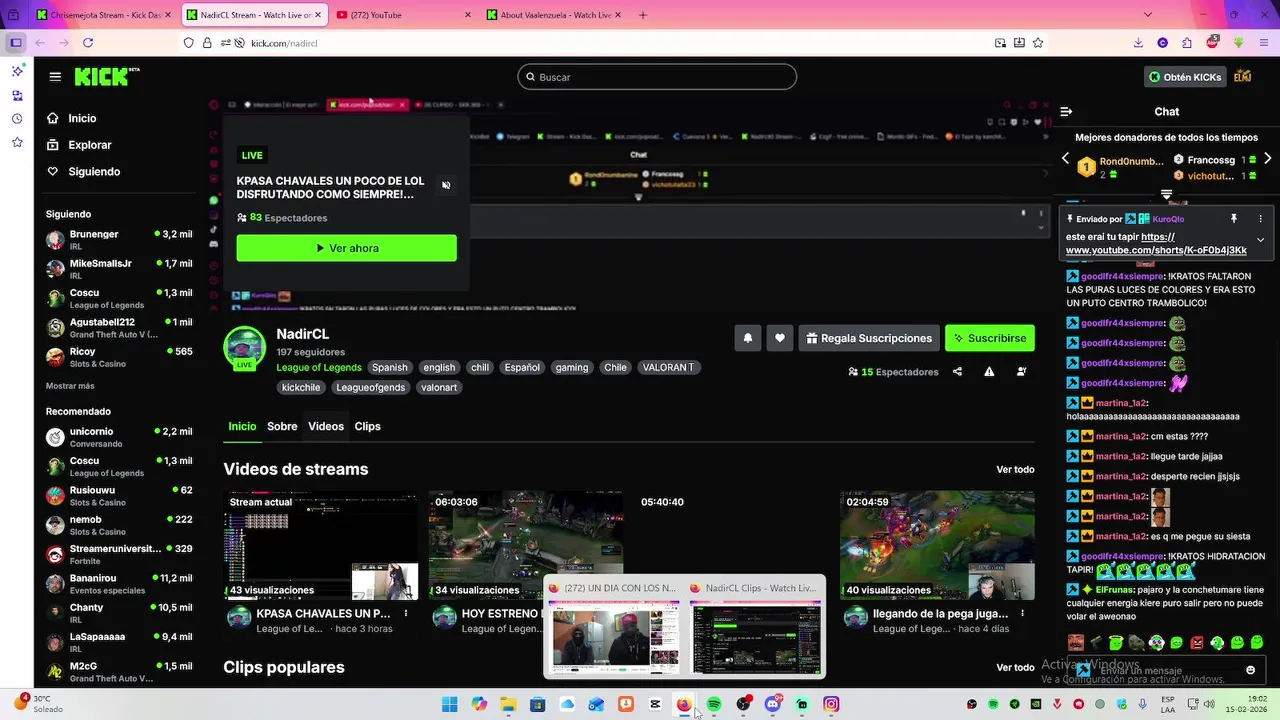Open browser downloads panel
The height and width of the screenshot is (720, 1280).
pos(1138,43)
